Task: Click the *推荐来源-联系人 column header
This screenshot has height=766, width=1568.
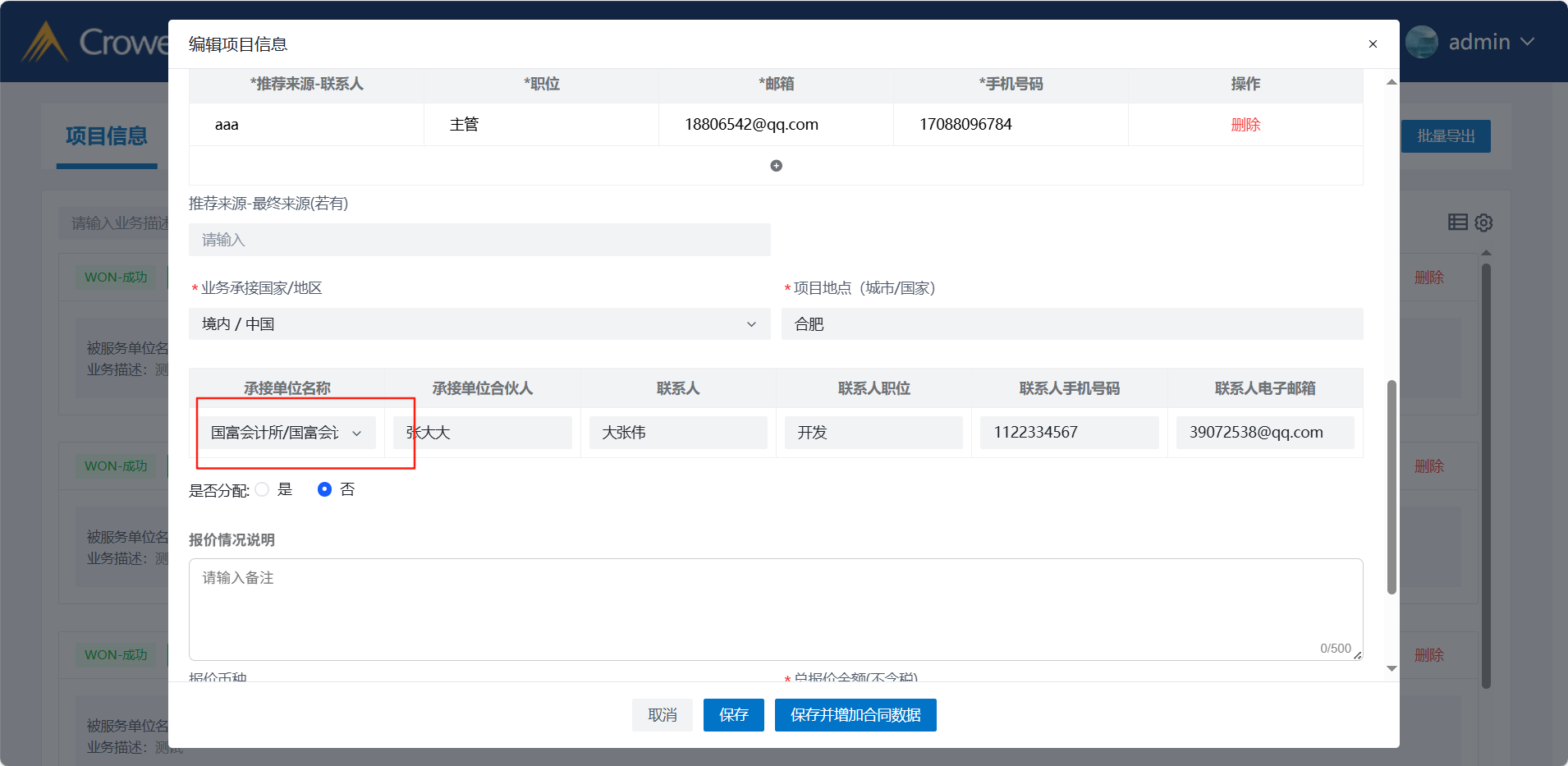Action: [306, 84]
